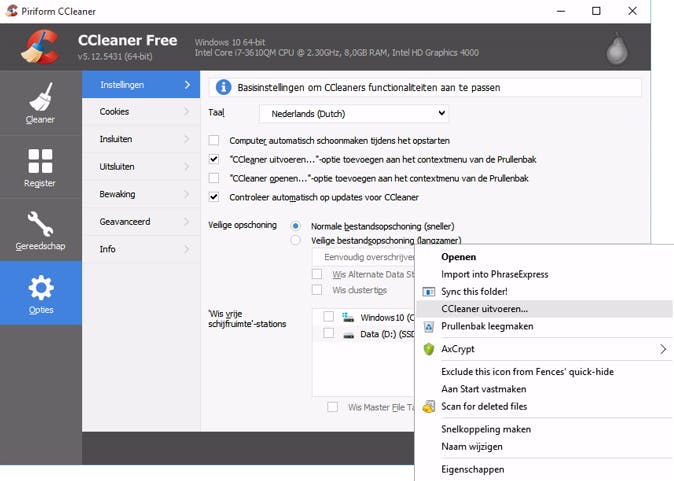Click the chevron beside Insluiten
The height and width of the screenshot is (481, 674).
187,139
